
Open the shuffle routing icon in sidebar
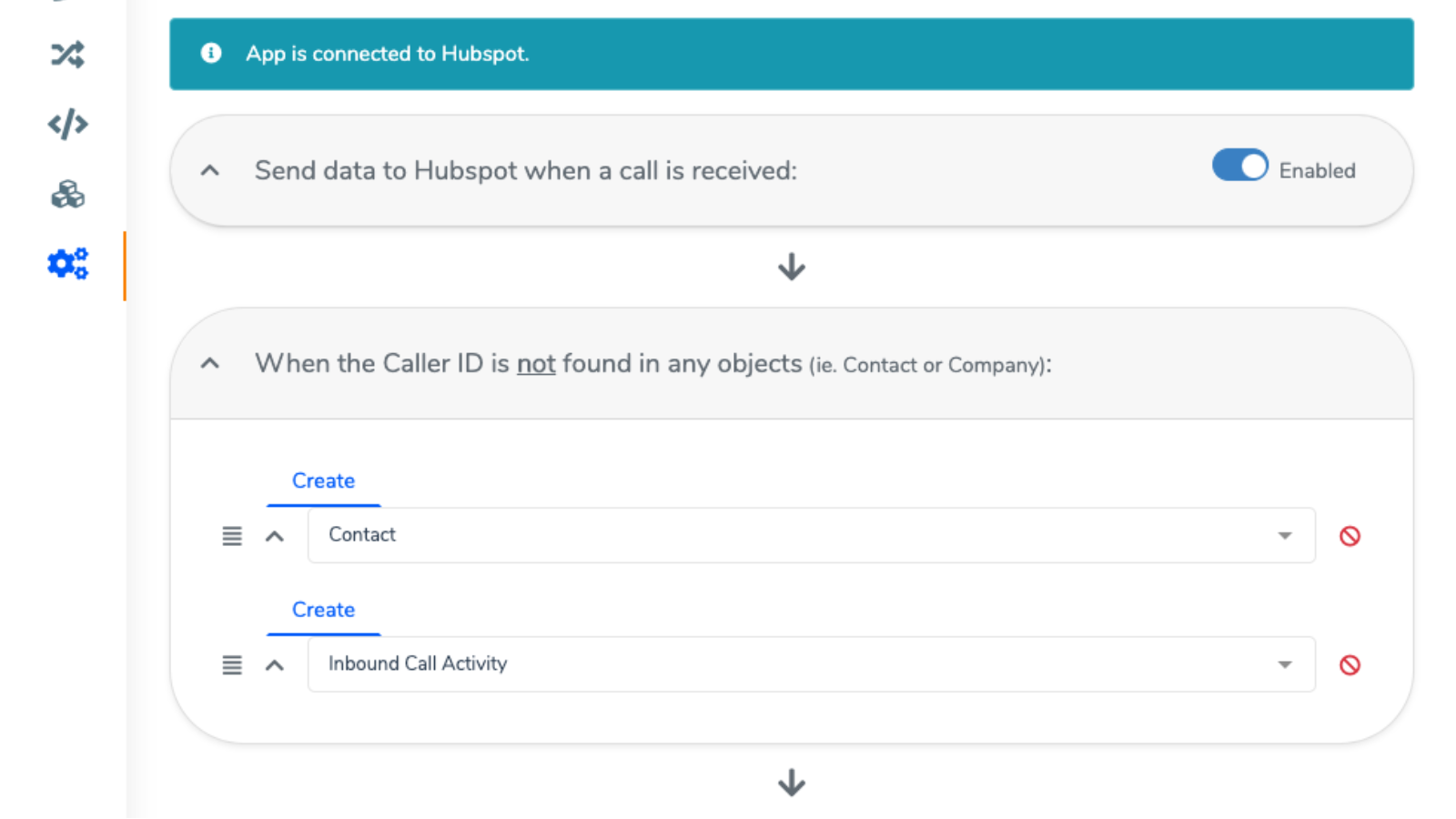click(67, 55)
